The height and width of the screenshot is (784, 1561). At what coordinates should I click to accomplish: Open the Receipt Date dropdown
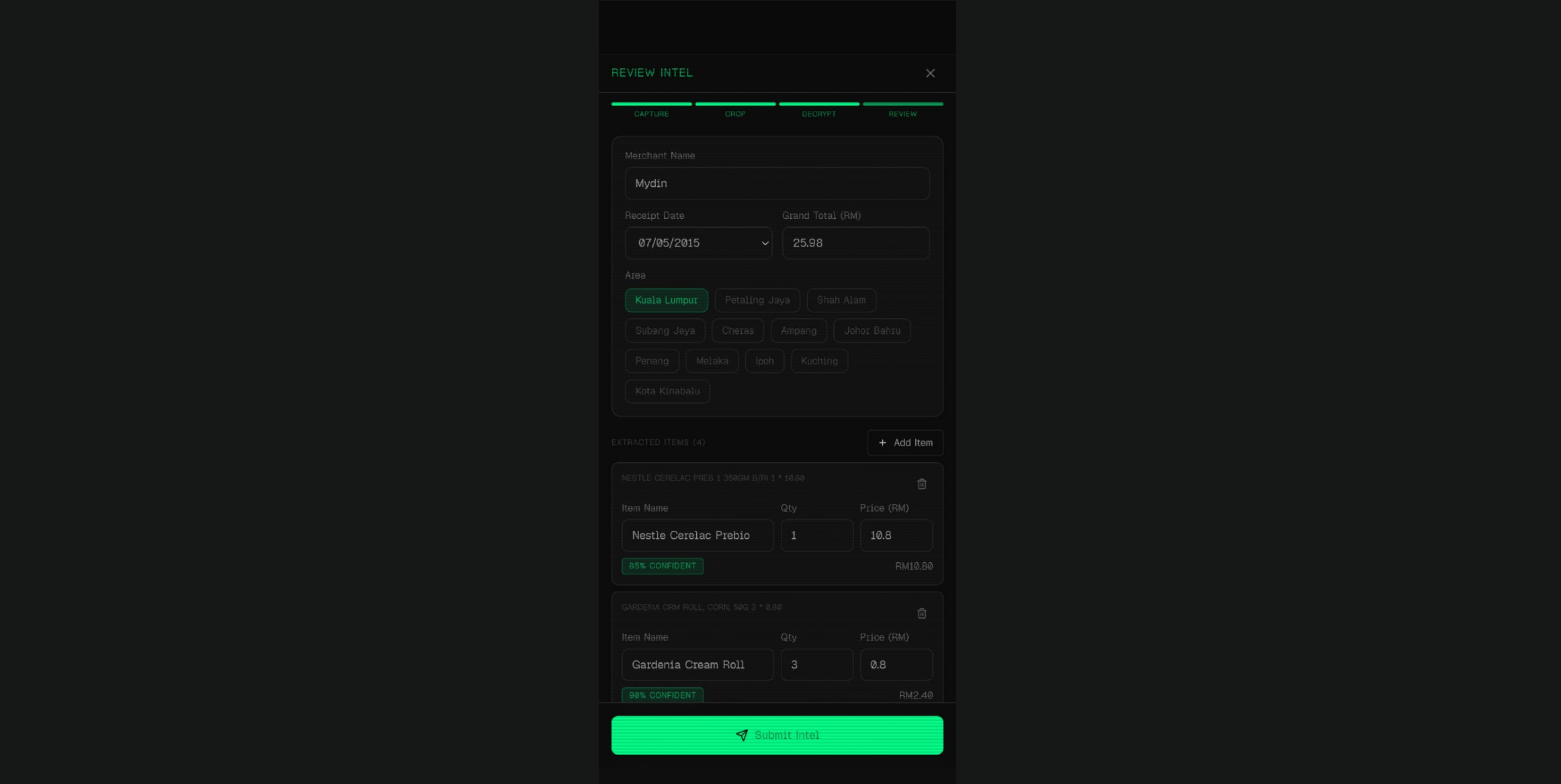click(698, 243)
